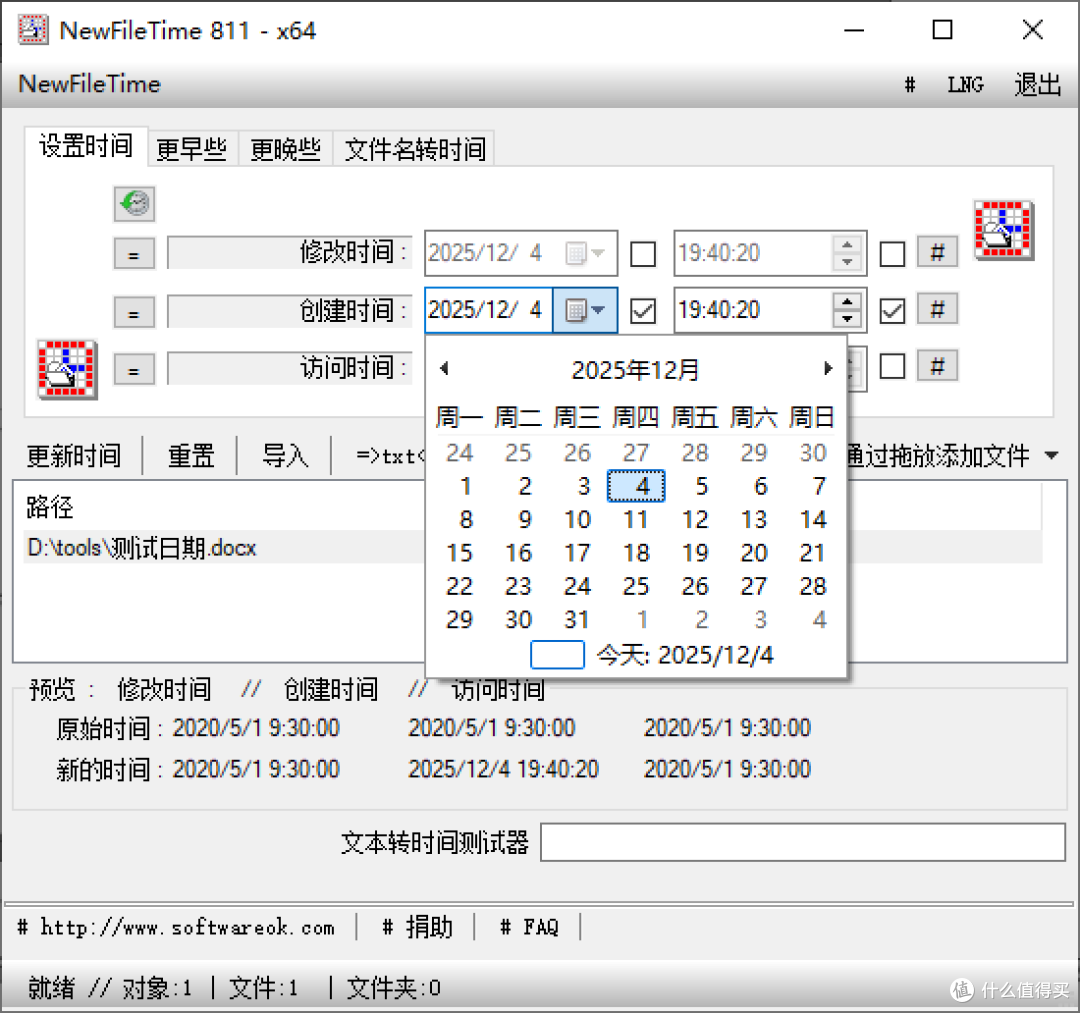Decrease the 创建时间 time spinner
The height and width of the screenshot is (1013, 1080).
(x=847, y=320)
